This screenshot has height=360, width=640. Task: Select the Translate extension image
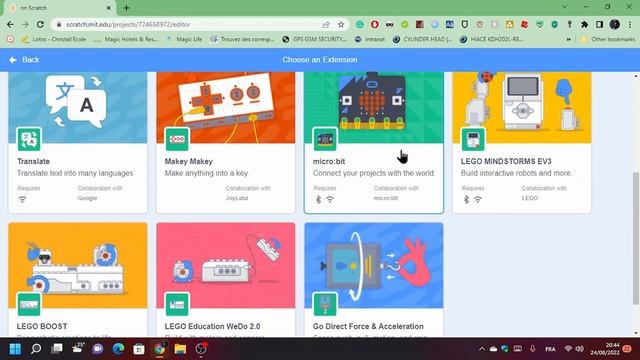coord(78,108)
